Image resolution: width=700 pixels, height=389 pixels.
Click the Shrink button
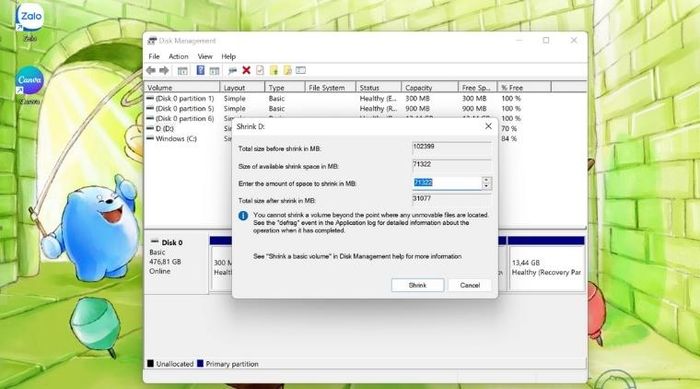click(417, 285)
